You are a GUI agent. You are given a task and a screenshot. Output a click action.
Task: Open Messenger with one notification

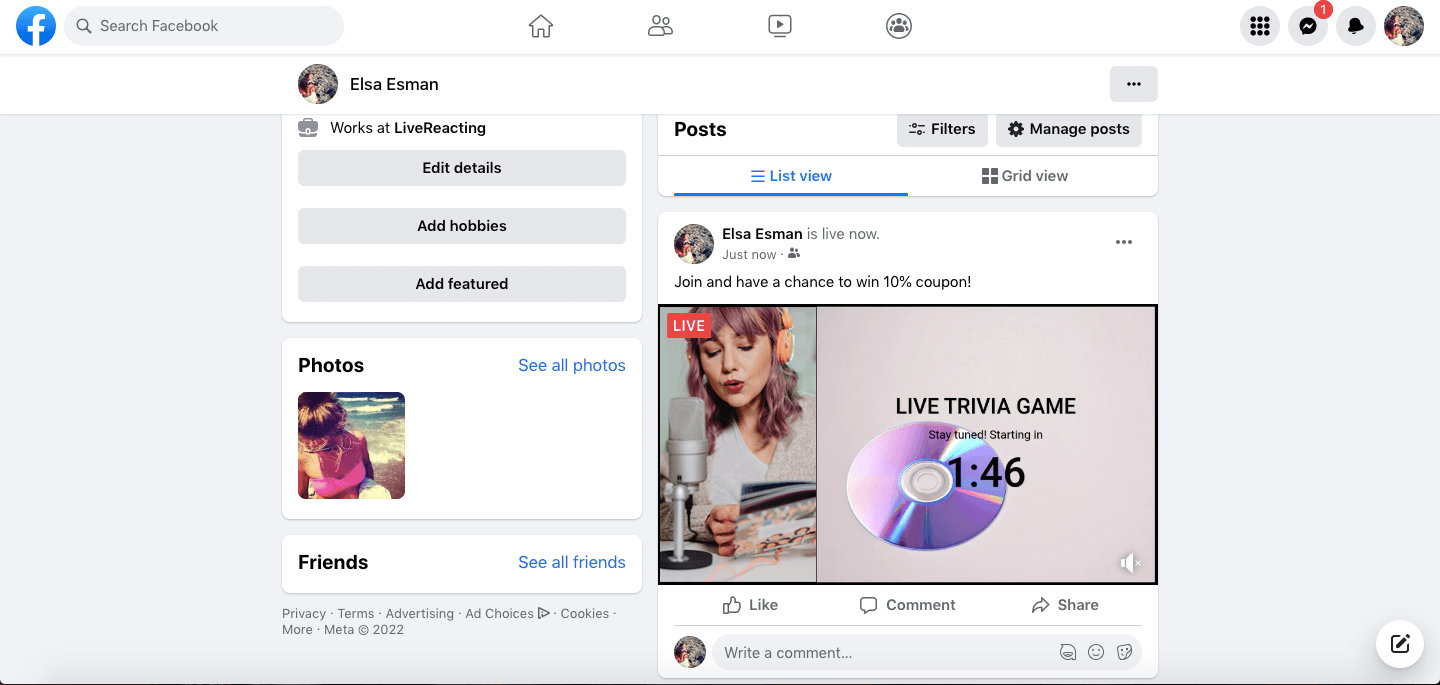[1308, 26]
